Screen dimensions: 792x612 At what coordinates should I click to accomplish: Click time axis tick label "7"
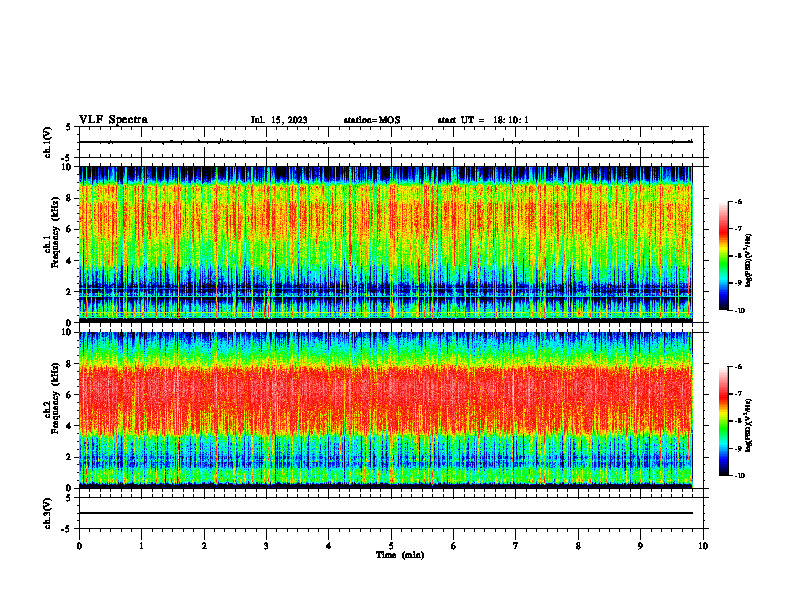click(x=516, y=546)
